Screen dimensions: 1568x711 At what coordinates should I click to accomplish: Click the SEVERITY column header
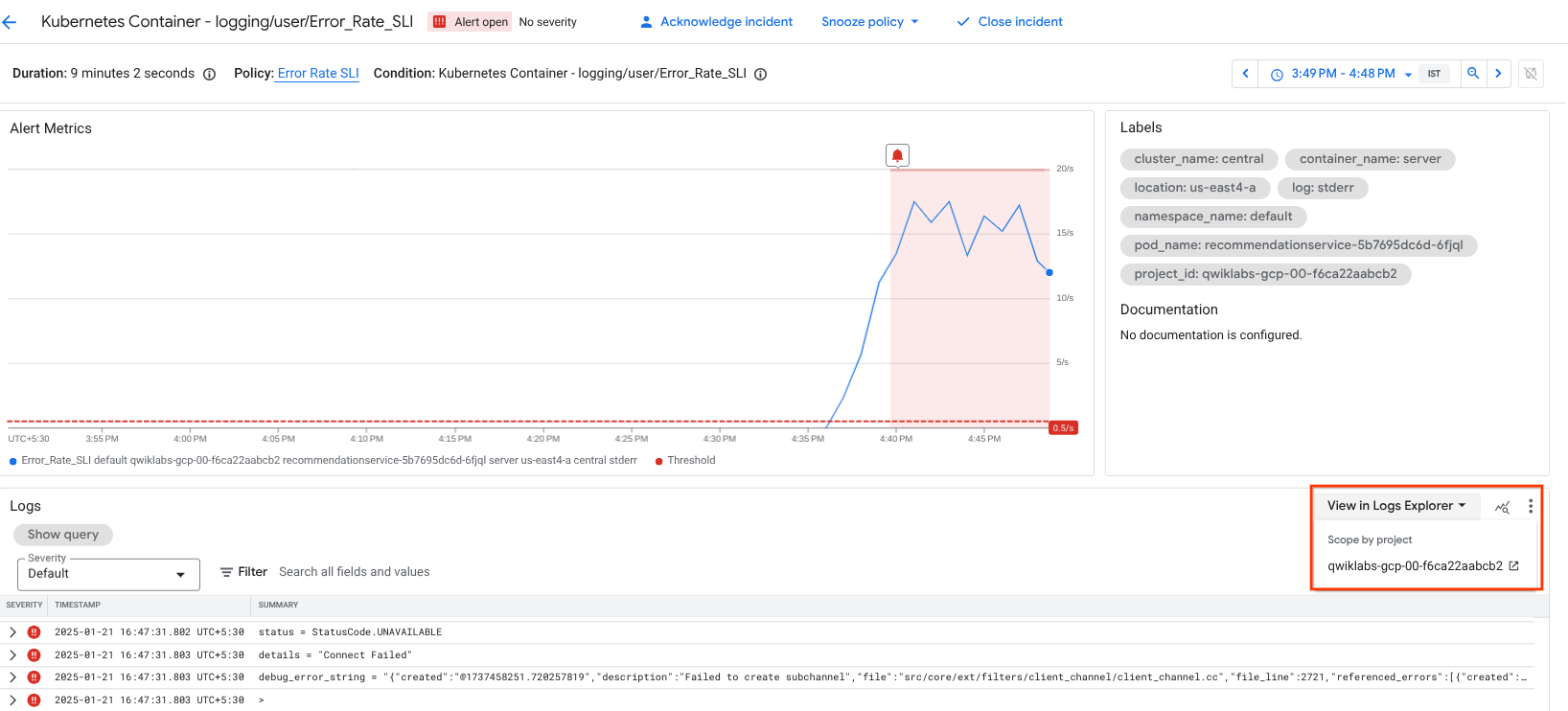pyautogui.click(x=24, y=606)
